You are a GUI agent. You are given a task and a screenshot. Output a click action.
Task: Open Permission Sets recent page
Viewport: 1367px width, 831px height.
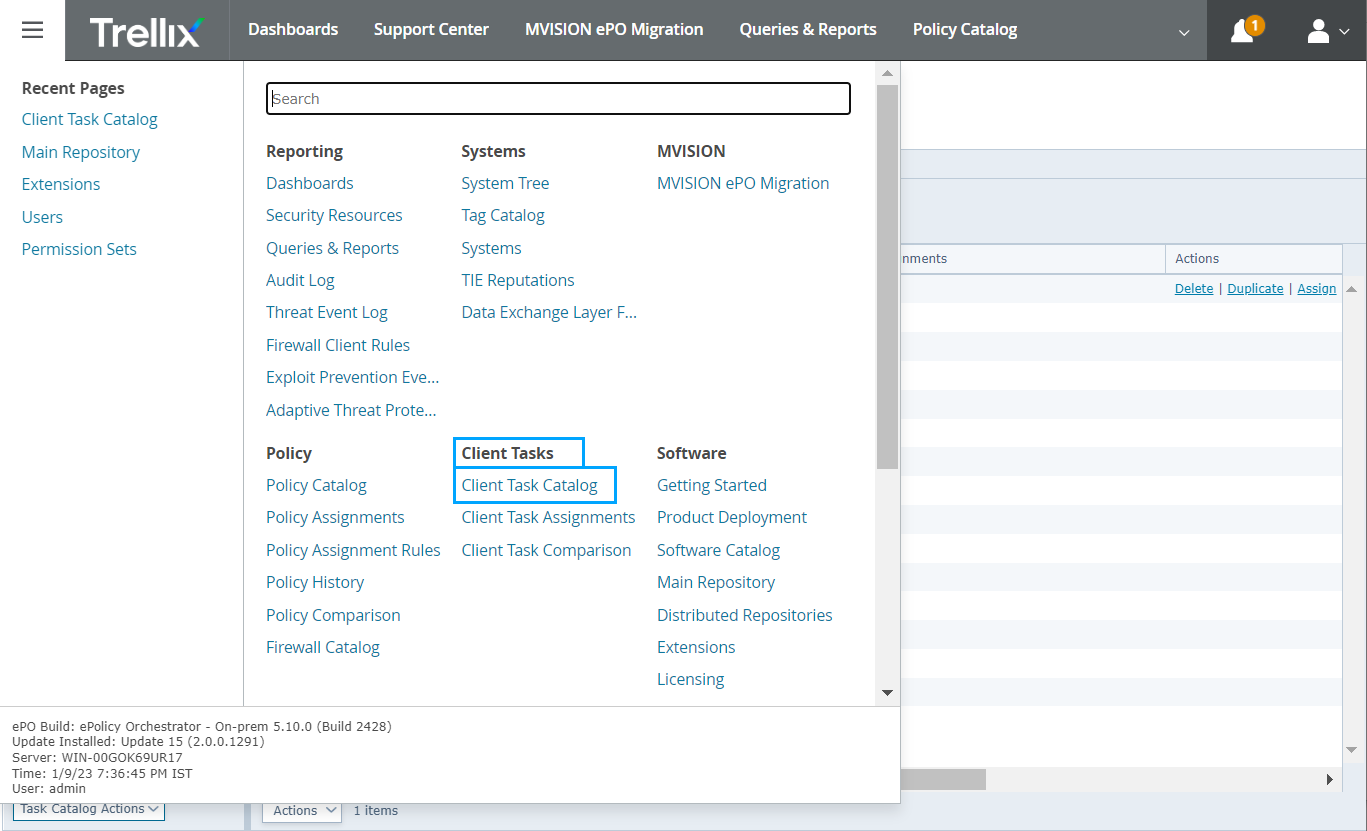coord(79,249)
